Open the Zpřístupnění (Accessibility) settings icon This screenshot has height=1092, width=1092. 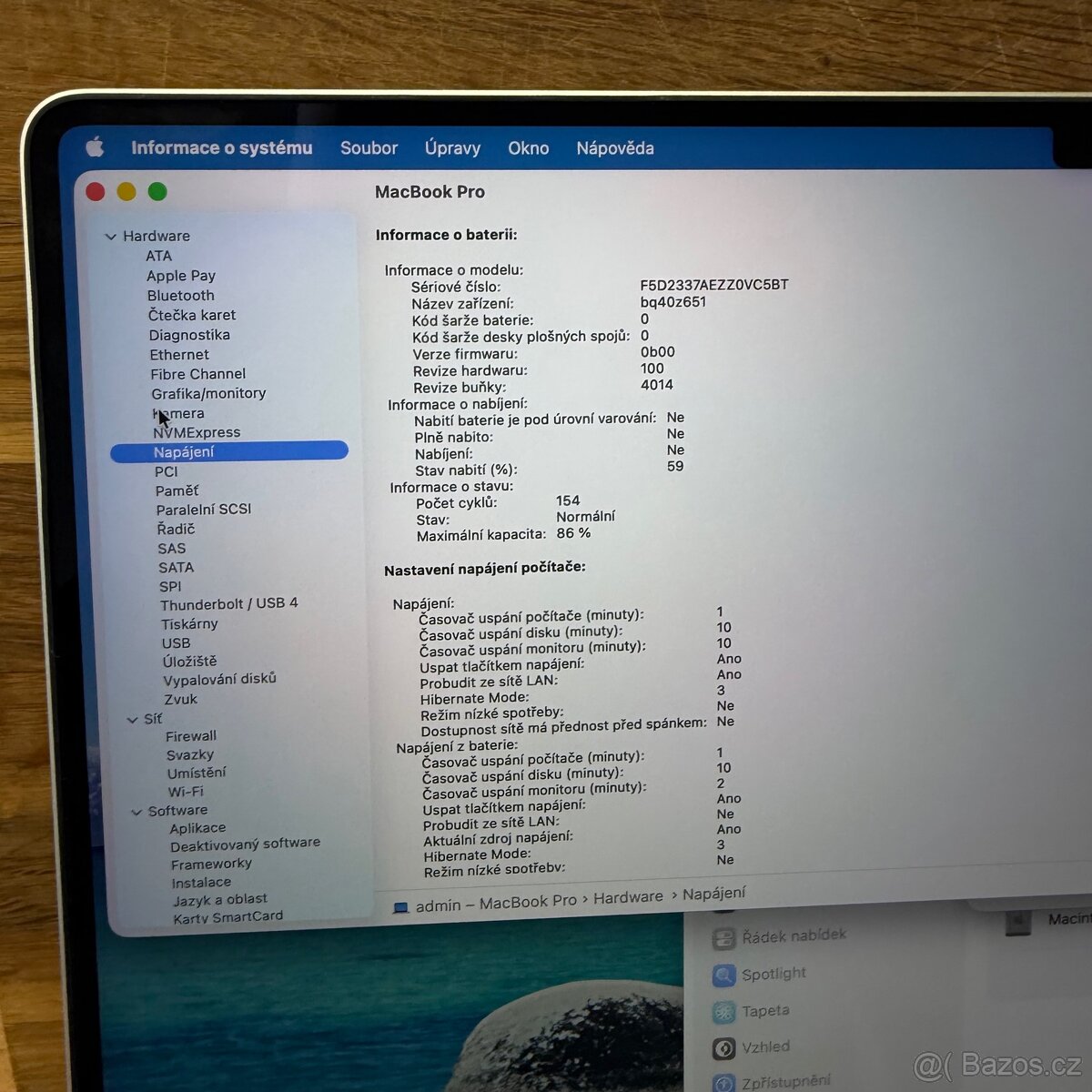coord(724,1081)
